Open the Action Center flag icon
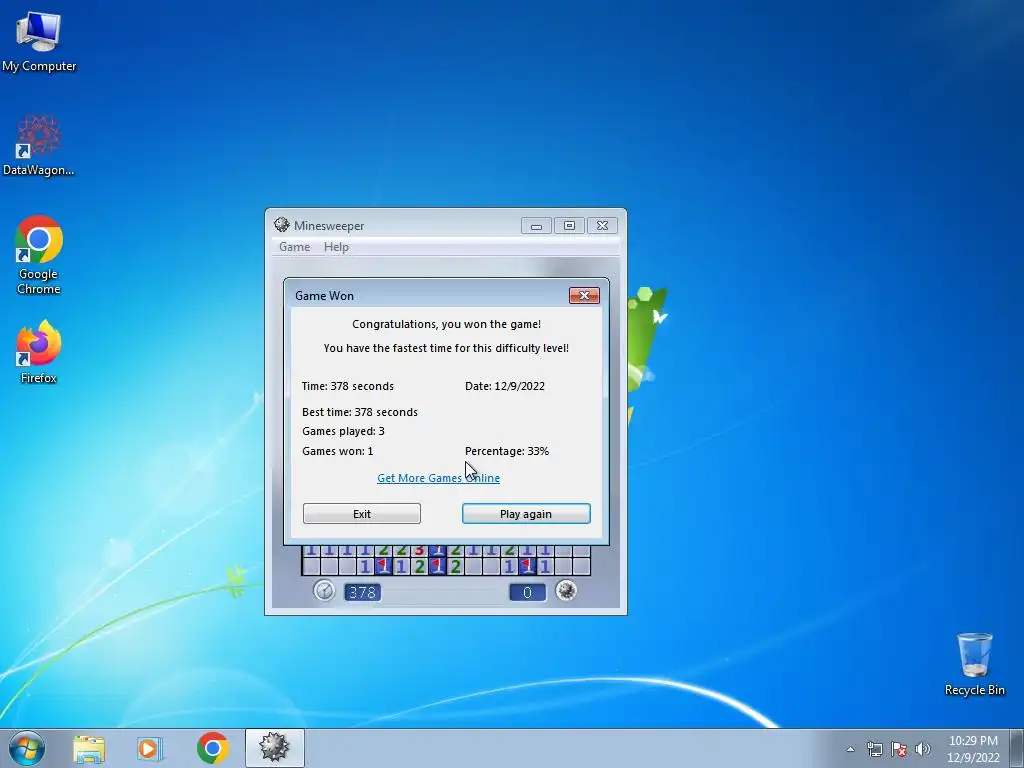Image resolution: width=1024 pixels, height=768 pixels. pos(899,749)
